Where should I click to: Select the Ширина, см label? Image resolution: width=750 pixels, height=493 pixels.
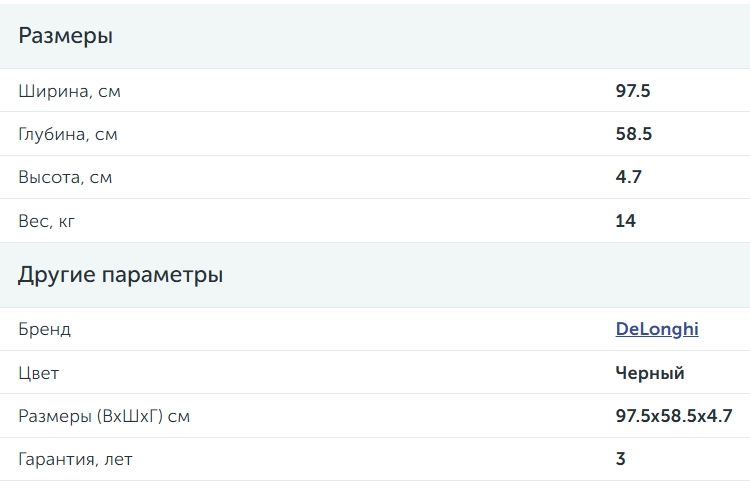(x=69, y=91)
